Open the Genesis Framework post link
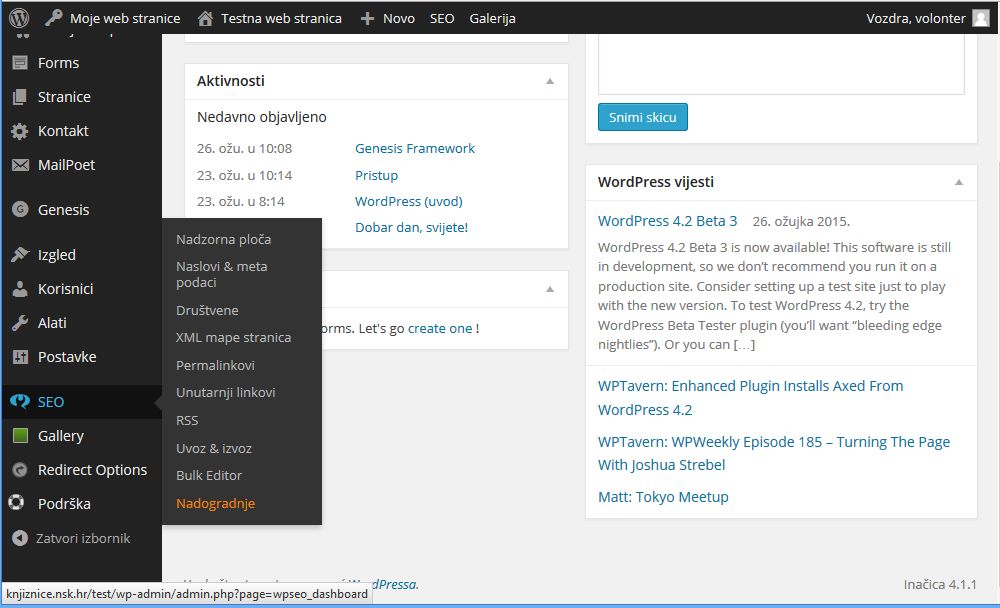Viewport: 1000px width, 608px height. (x=415, y=148)
